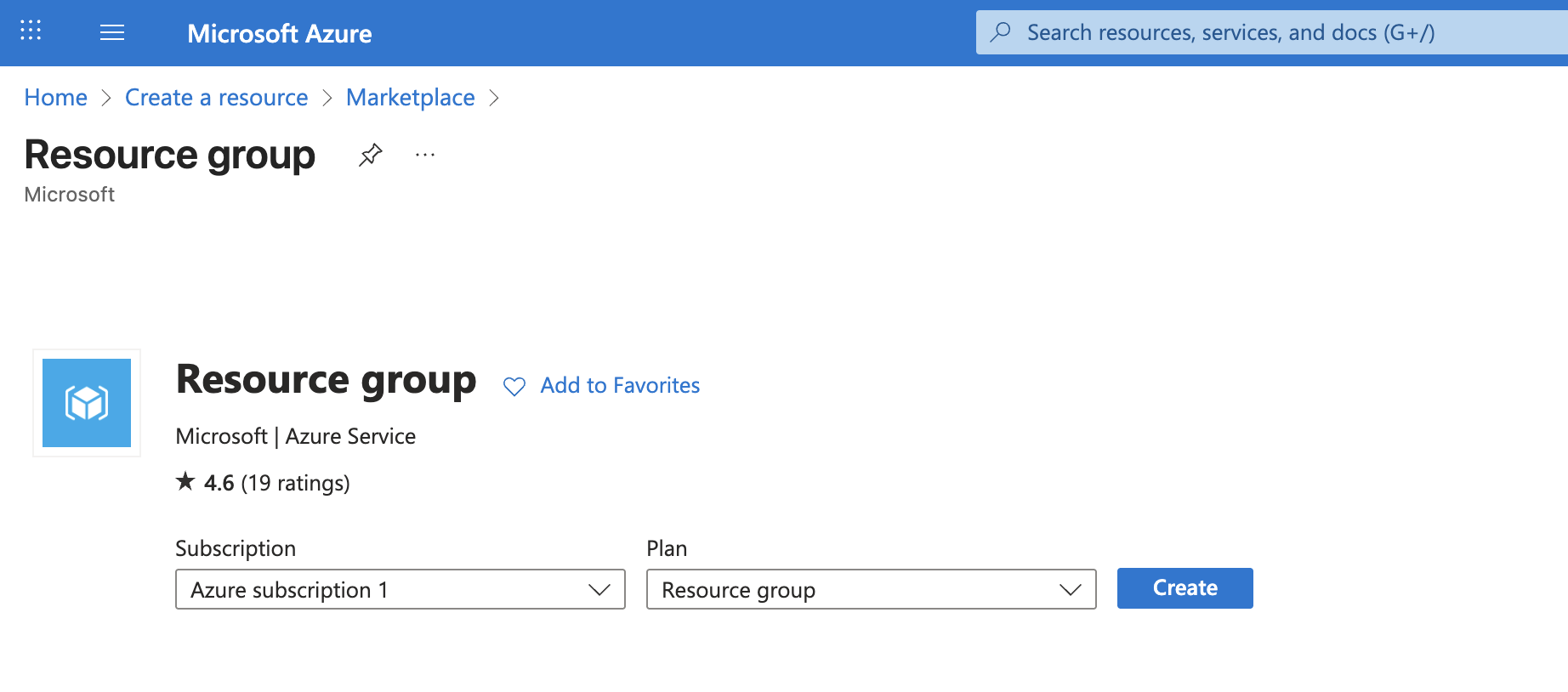Click the star rating icon
The height and width of the screenshot is (692, 1568).
pos(185,481)
